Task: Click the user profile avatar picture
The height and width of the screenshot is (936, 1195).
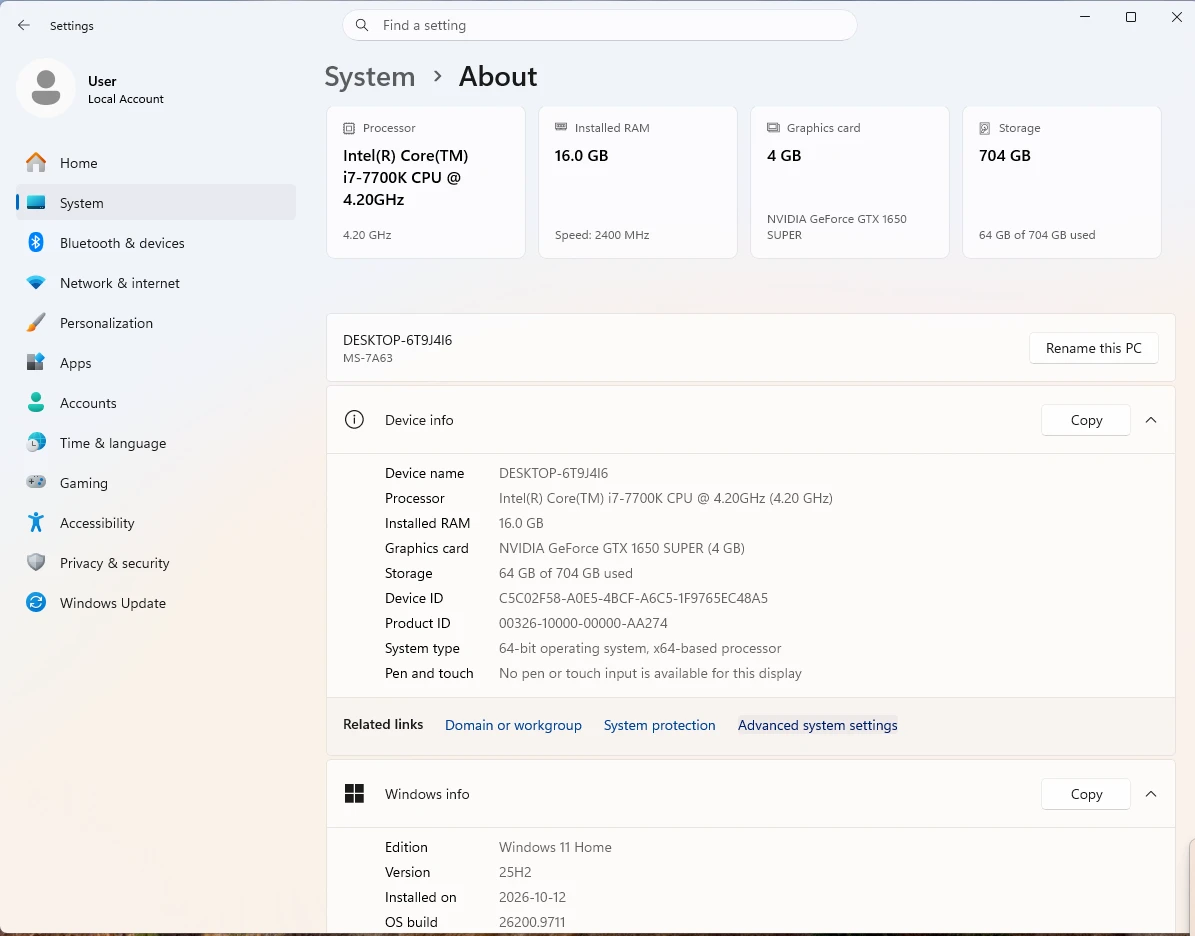Action: [46, 88]
